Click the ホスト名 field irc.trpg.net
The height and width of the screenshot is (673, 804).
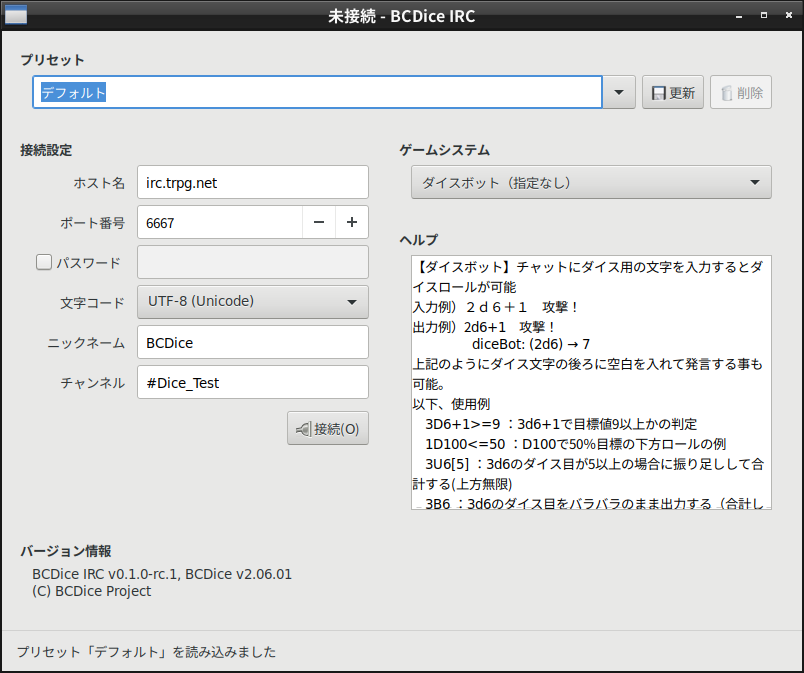(x=253, y=182)
